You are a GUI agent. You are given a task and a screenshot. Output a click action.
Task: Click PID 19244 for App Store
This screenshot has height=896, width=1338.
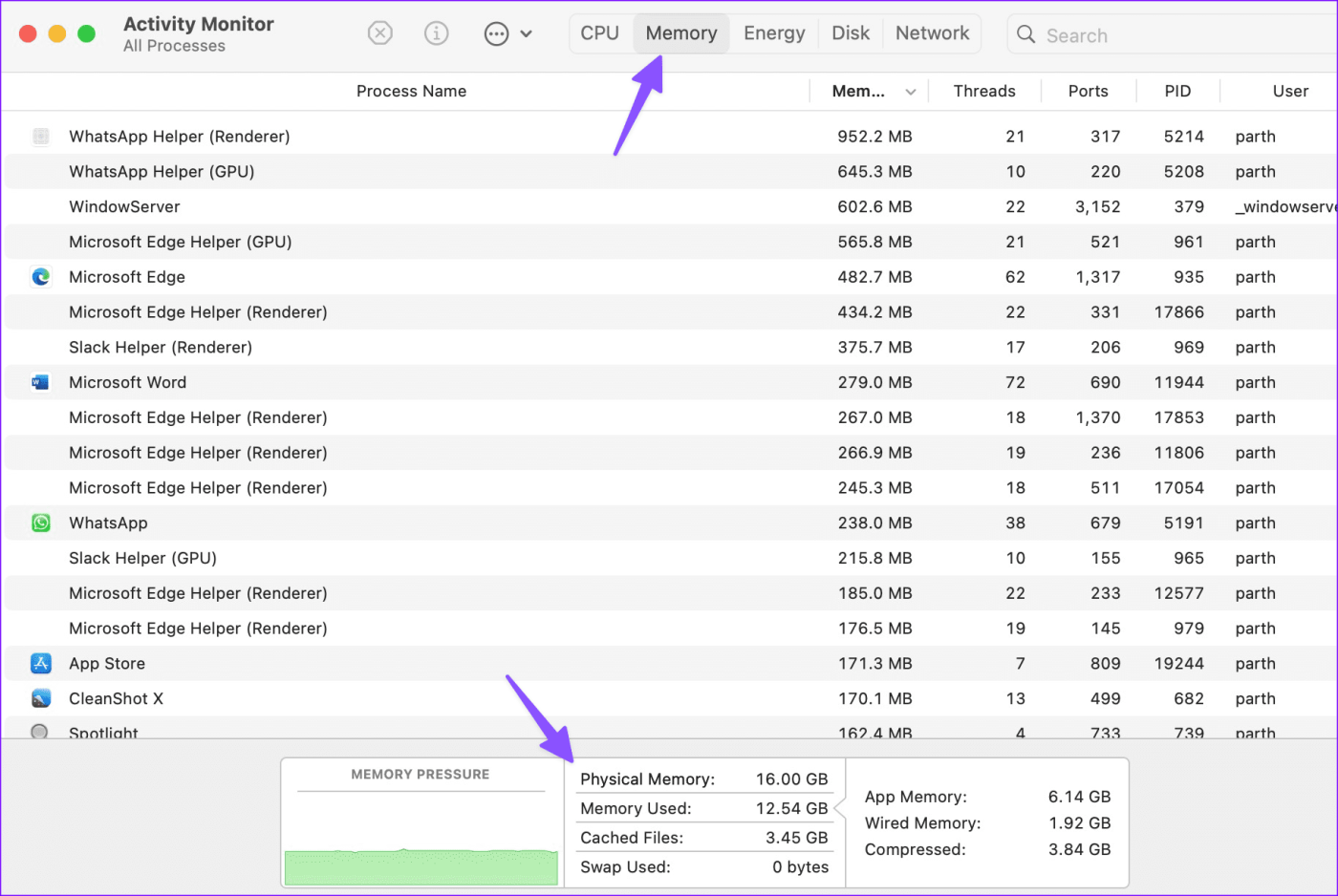[1178, 663]
